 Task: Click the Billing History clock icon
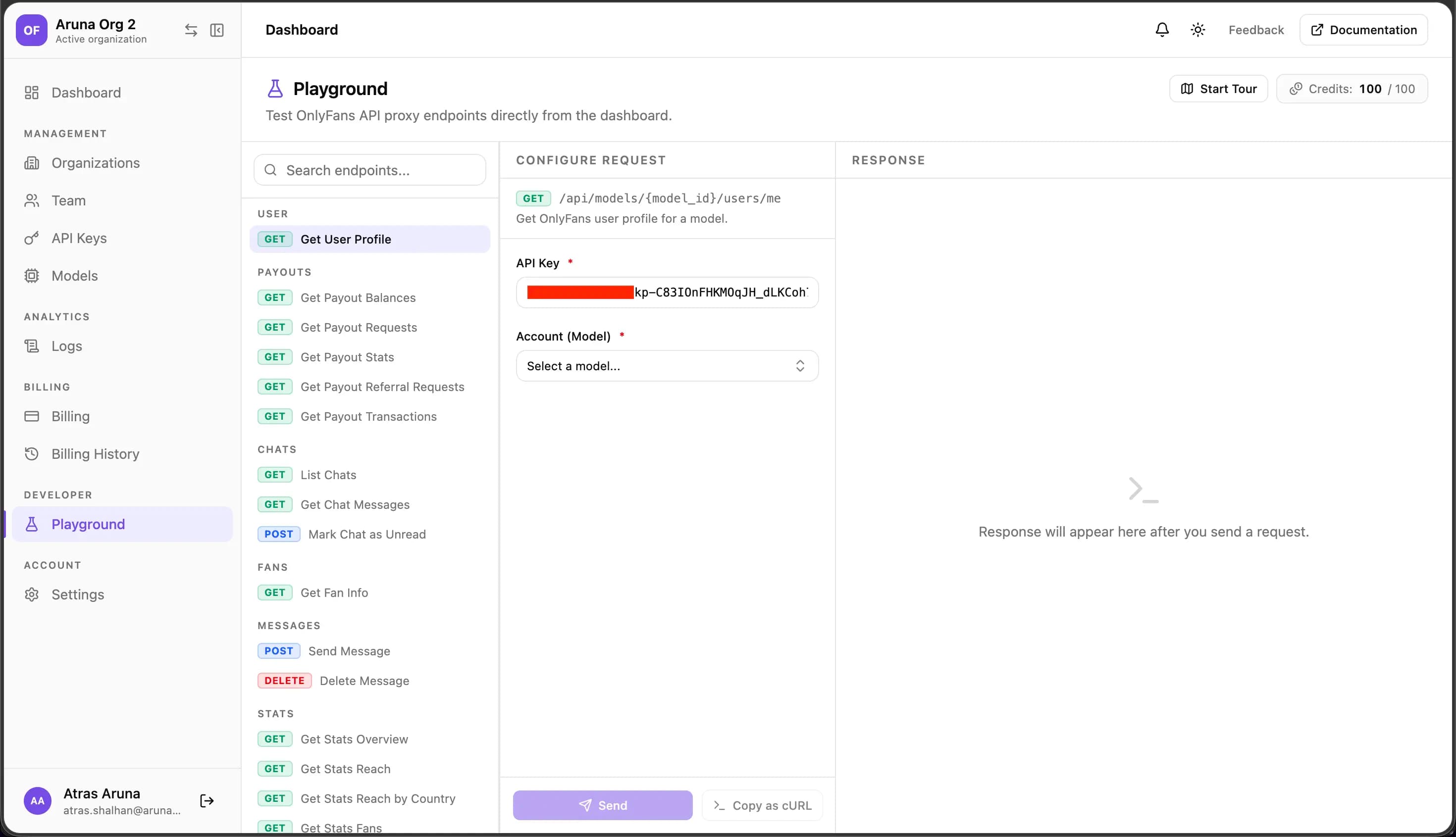[32, 454]
